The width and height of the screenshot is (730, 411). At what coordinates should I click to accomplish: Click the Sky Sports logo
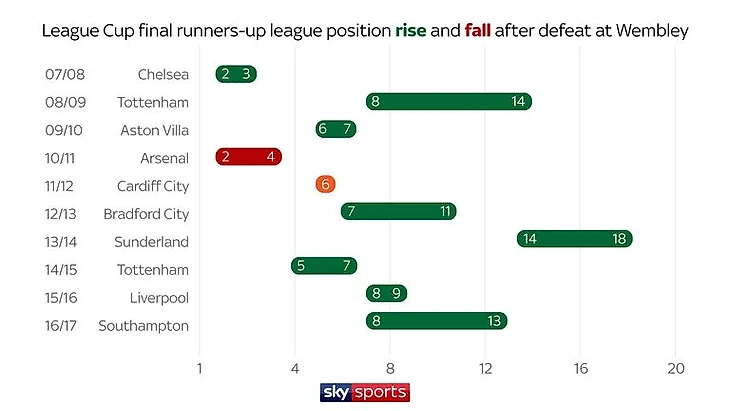pyautogui.click(x=364, y=391)
